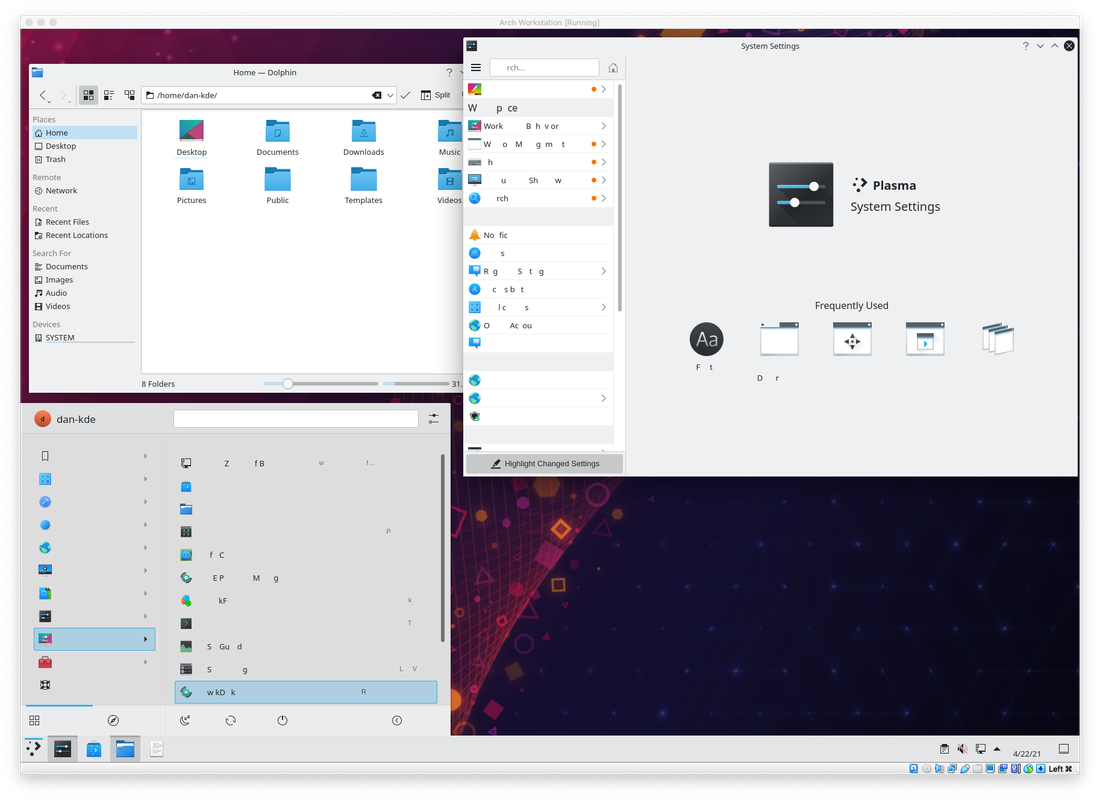Screen dimensions: 1100x800
Task: Go back in Dolphin's navigation toolbar
Action: pyautogui.click(x=43, y=95)
